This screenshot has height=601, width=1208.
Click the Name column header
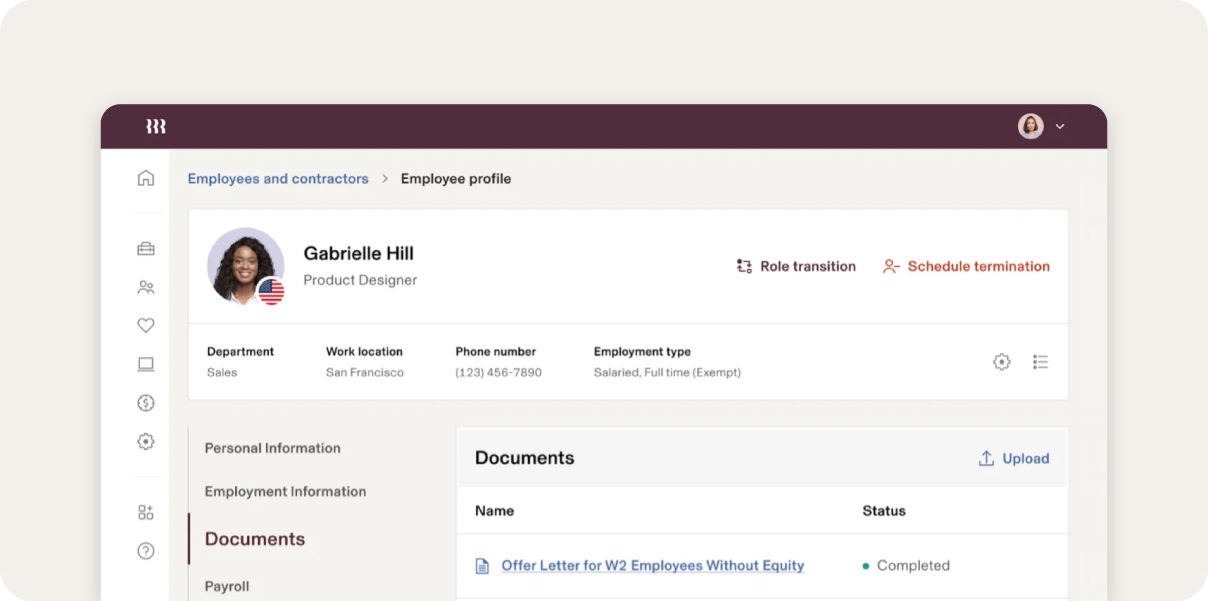[494, 511]
